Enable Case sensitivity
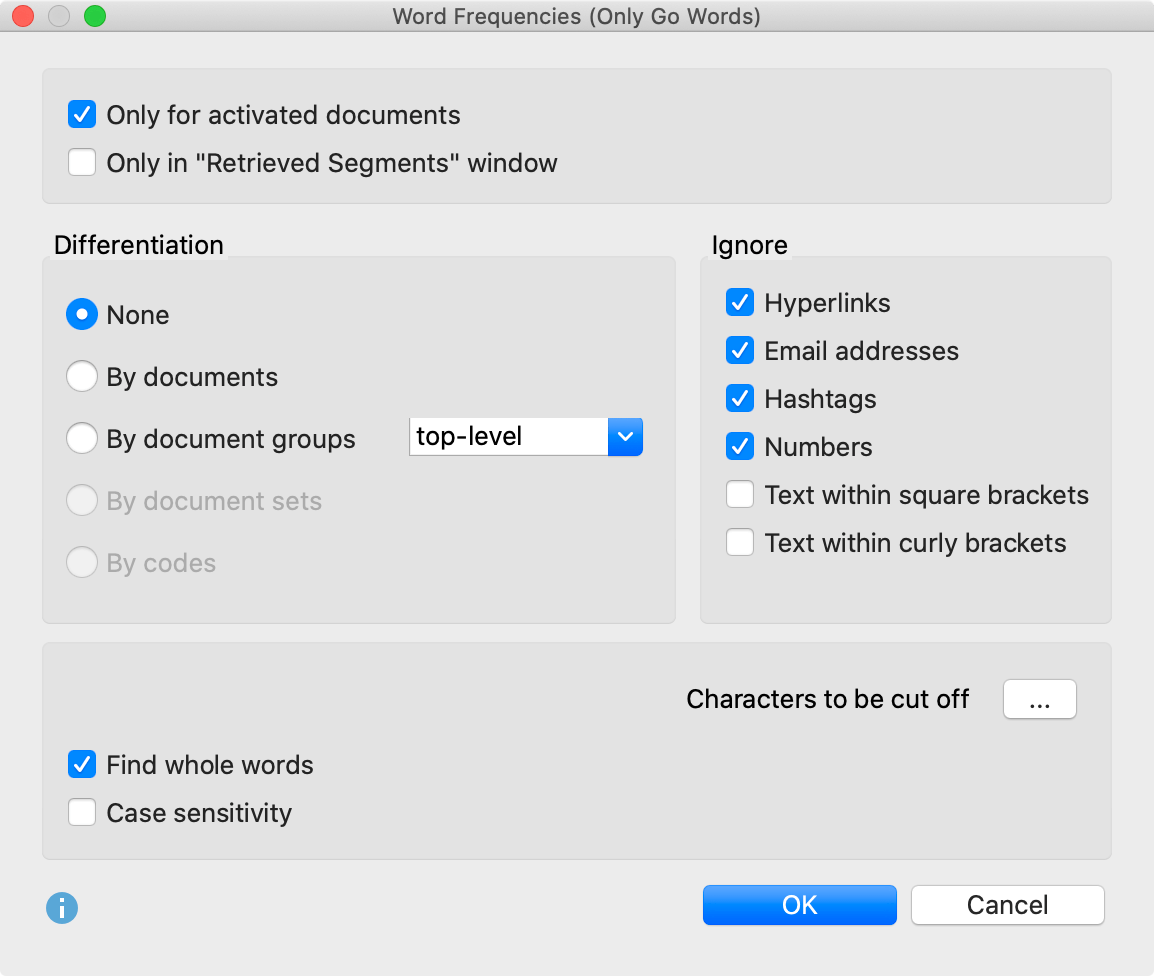 (x=81, y=812)
